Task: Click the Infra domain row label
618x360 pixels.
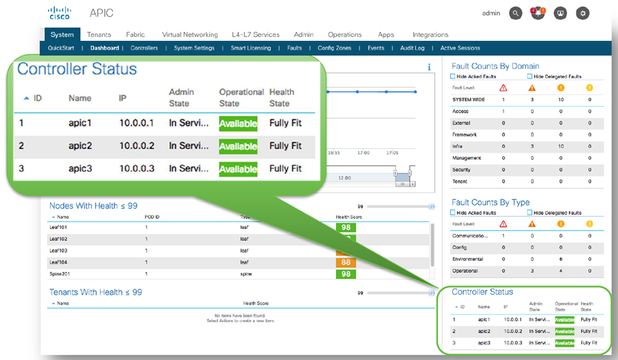Action: 457,146
